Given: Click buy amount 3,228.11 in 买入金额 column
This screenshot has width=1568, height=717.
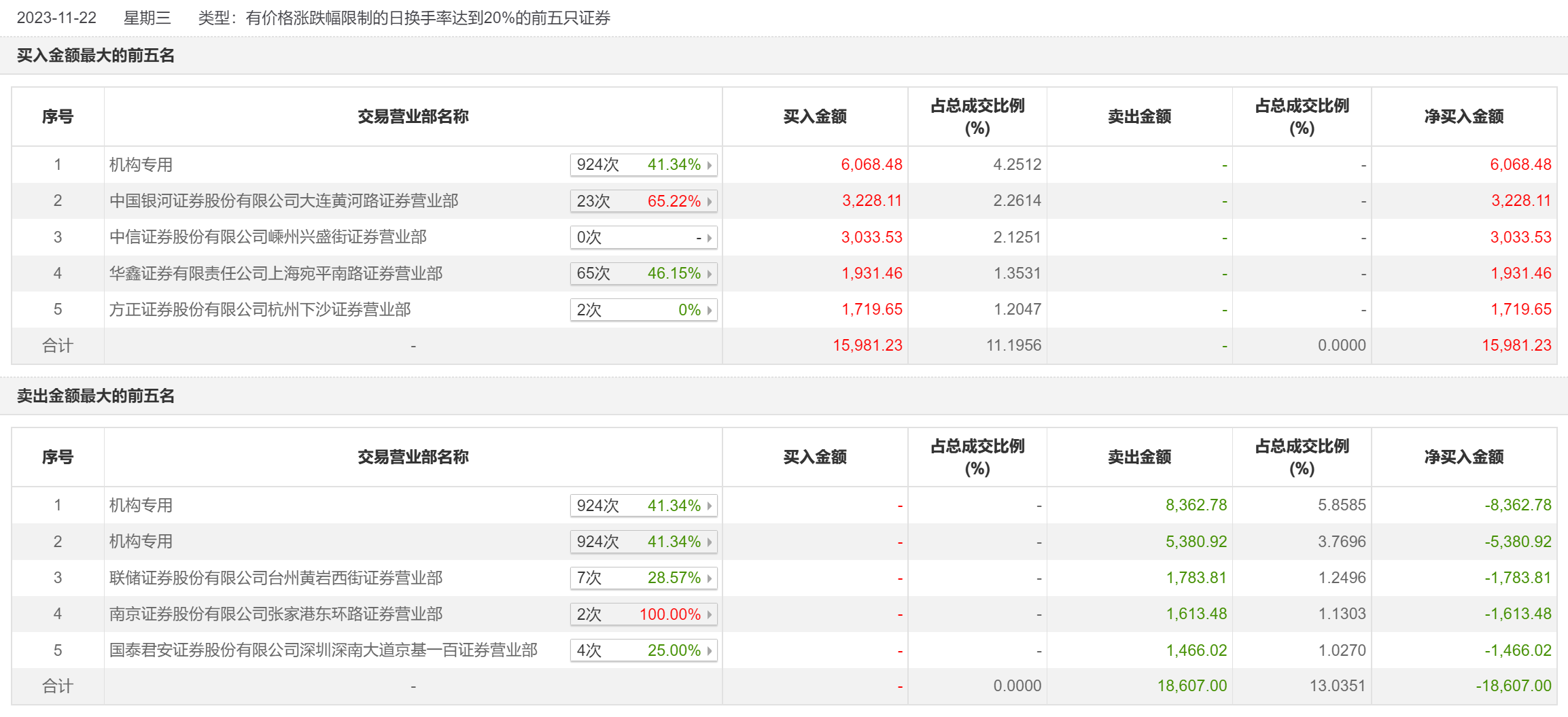Looking at the screenshot, I should 872,200.
